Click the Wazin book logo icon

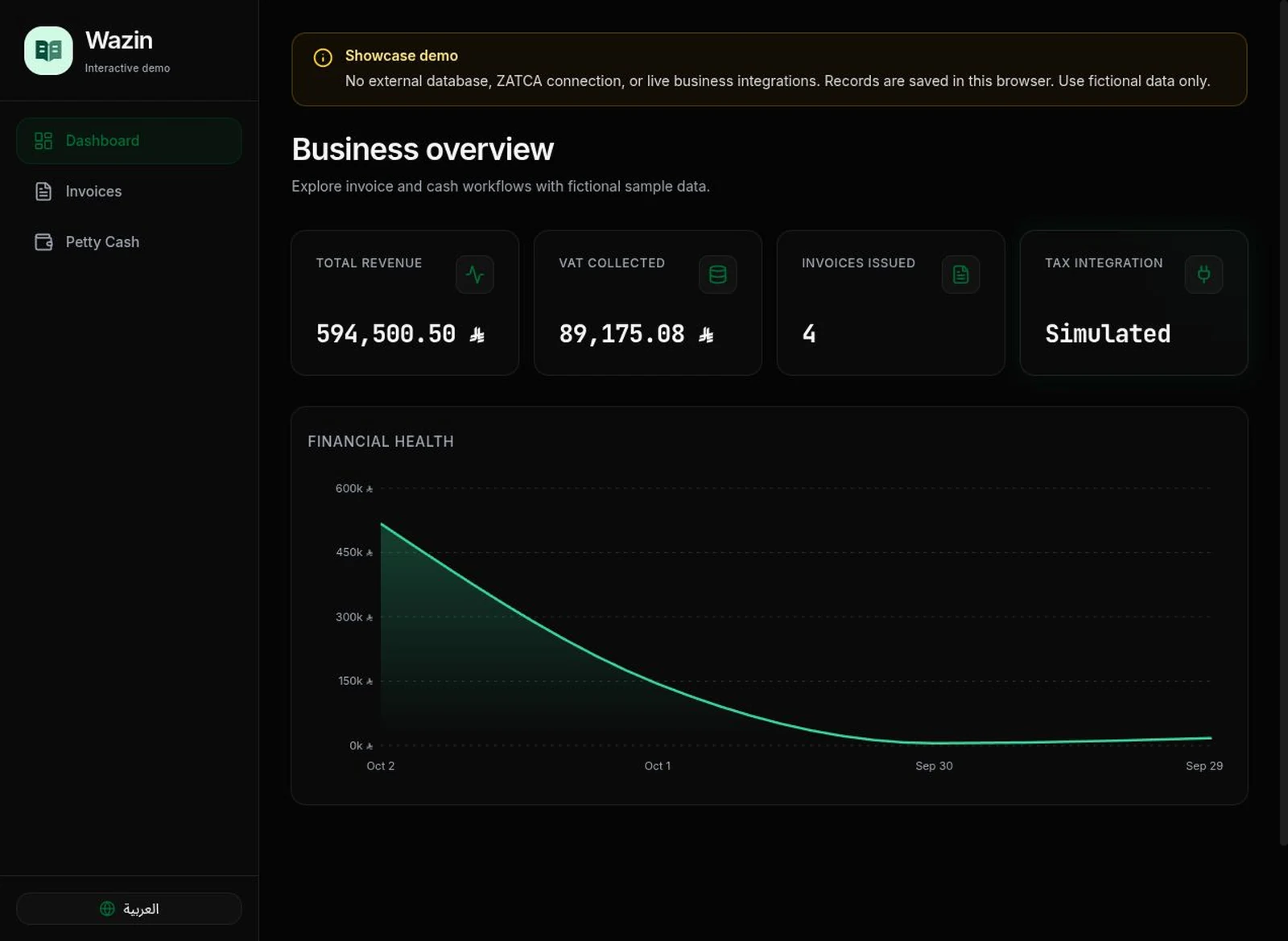click(x=48, y=51)
